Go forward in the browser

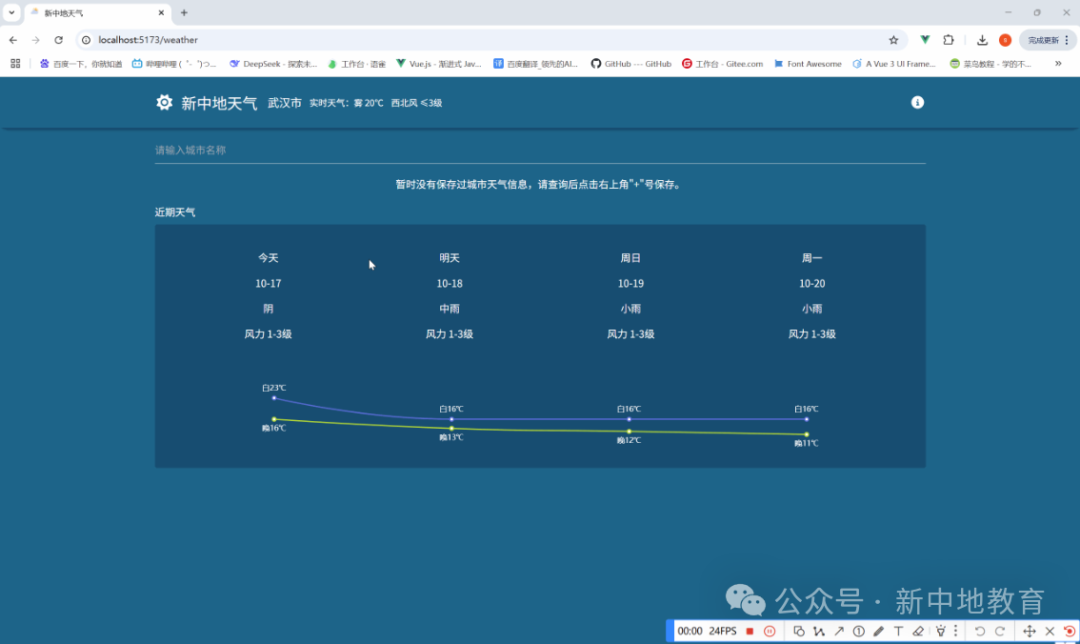(x=36, y=40)
